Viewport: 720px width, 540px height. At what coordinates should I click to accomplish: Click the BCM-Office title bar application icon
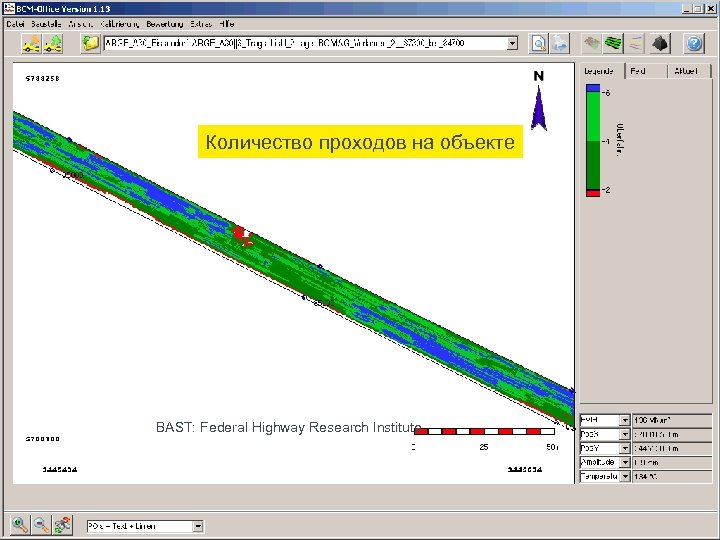pyautogui.click(x=9, y=8)
